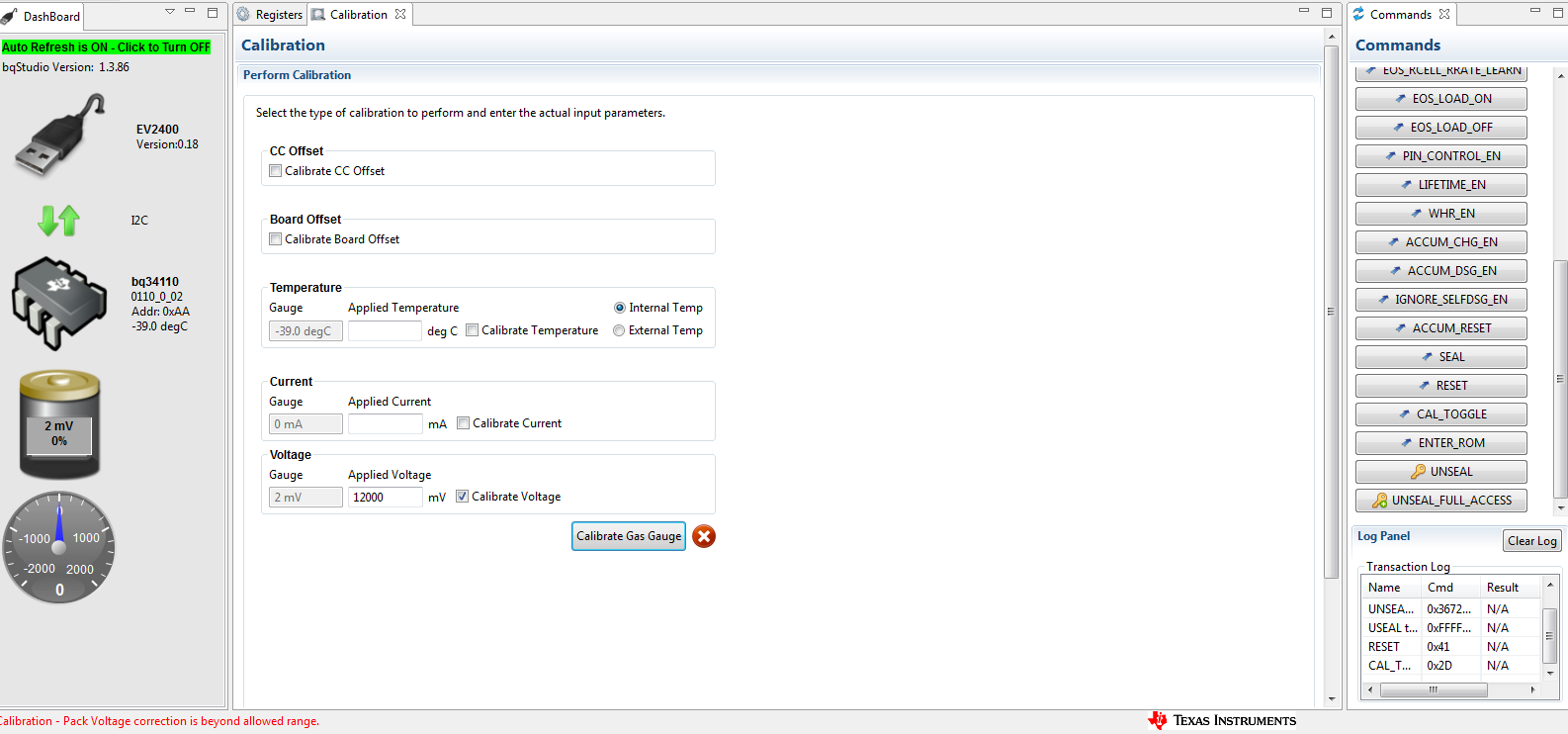Click the UNSEAL_FULL_ACCESS command button
This screenshot has height=734, width=1568.
pos(1440,501)
